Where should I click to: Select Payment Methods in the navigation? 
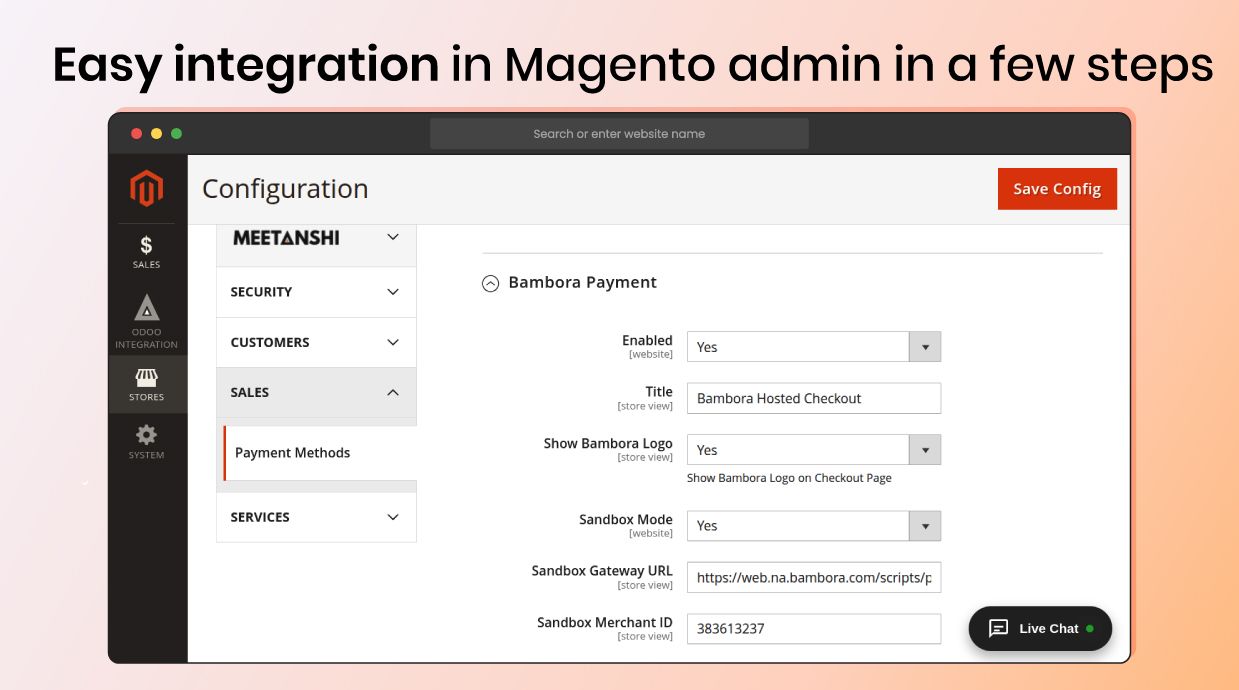[291, 452]
